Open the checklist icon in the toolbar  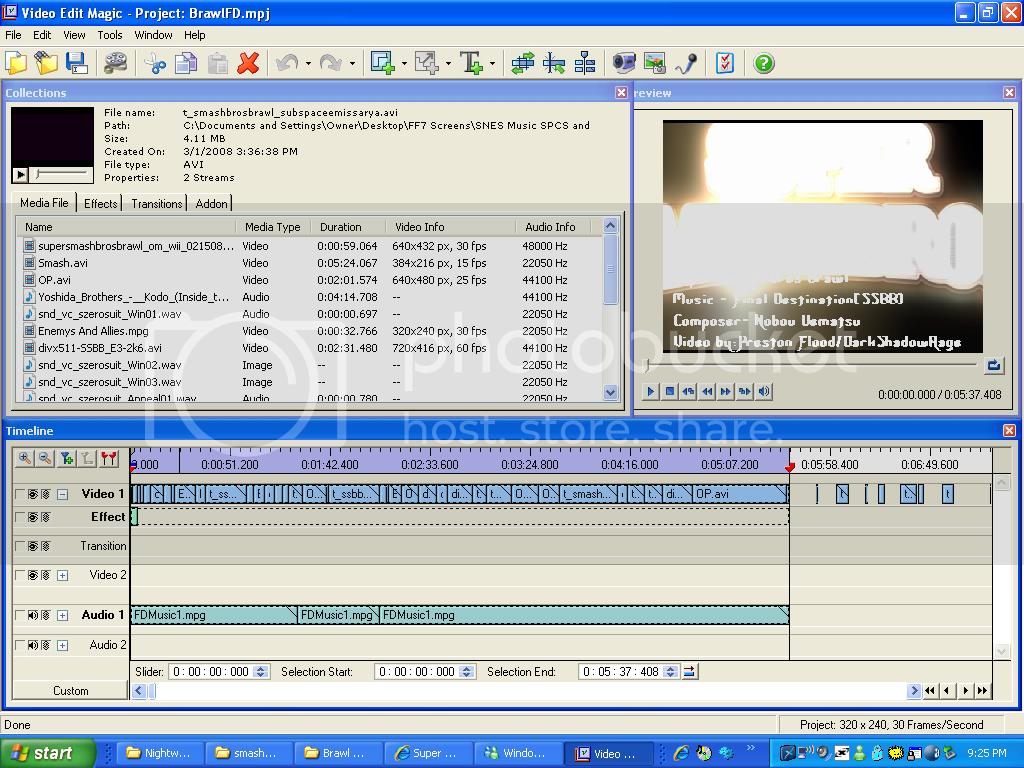point(725,63)
